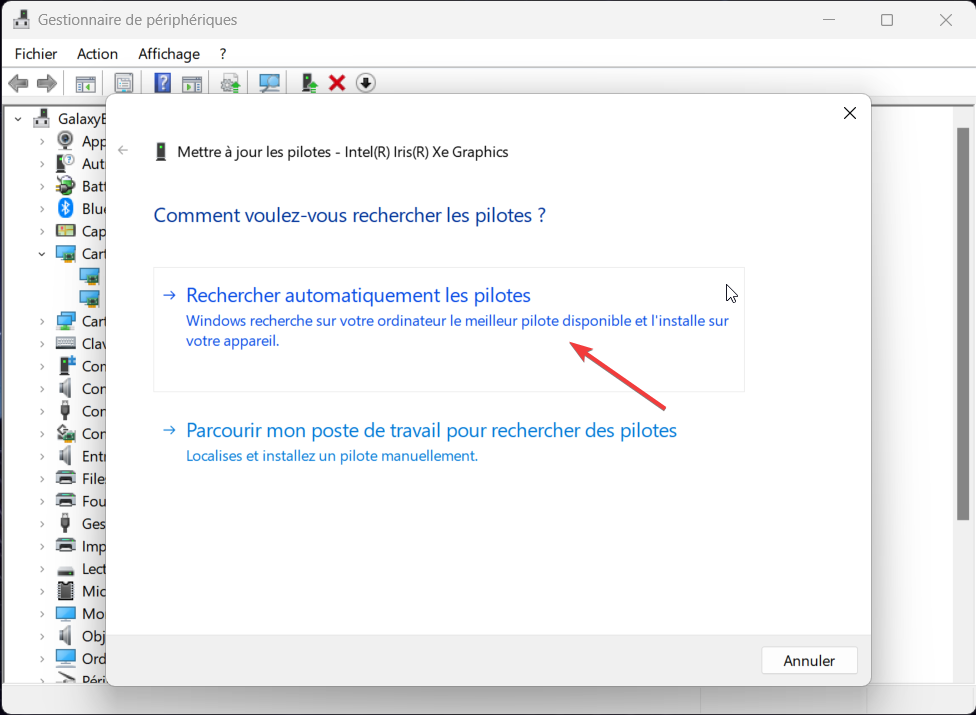The width and height of the screenshot is (976, 715).
Task: Click the Annuler button
Action: click(x=809, y=660)
